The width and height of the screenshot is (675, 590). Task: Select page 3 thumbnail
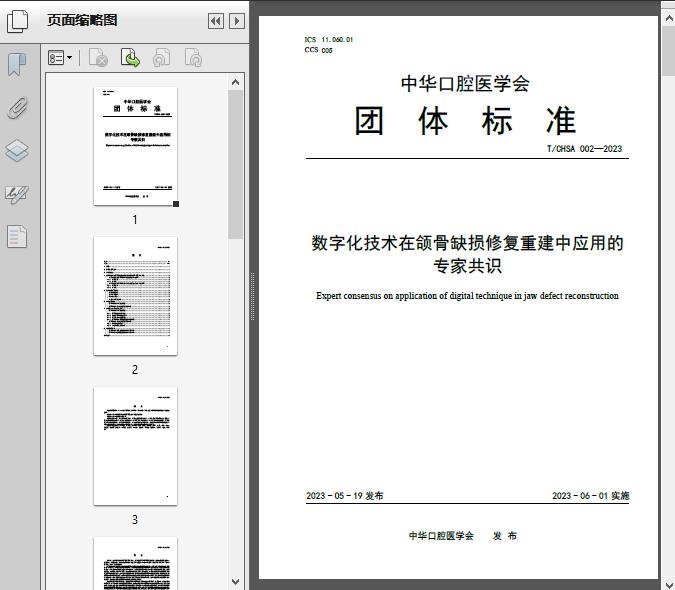point(135,446)
